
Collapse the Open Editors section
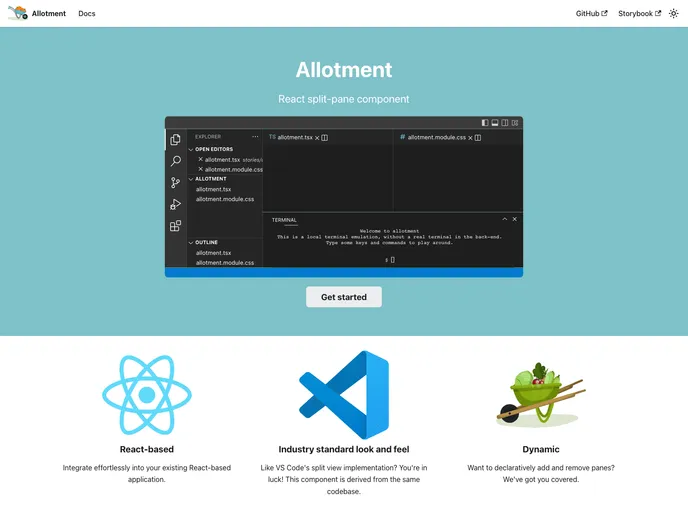(x=191, y=150)
